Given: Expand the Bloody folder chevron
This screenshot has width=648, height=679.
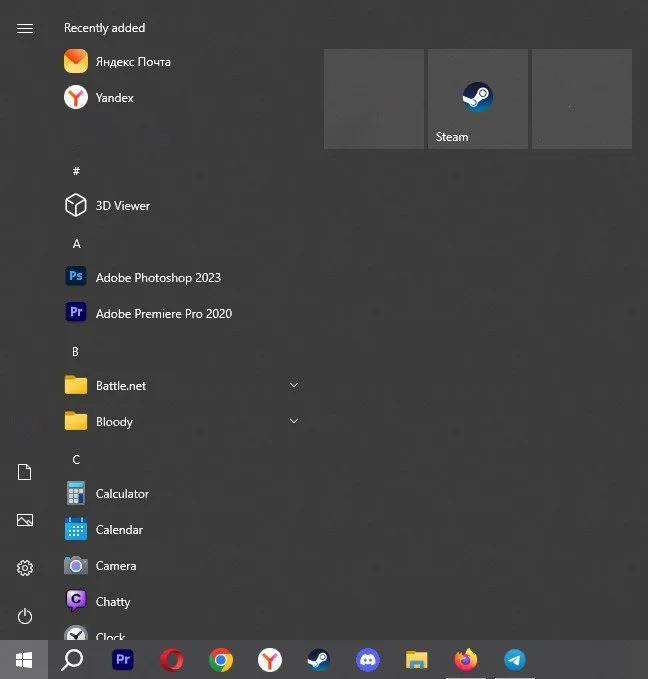Looking at the screenshot, I should [294, 421].
